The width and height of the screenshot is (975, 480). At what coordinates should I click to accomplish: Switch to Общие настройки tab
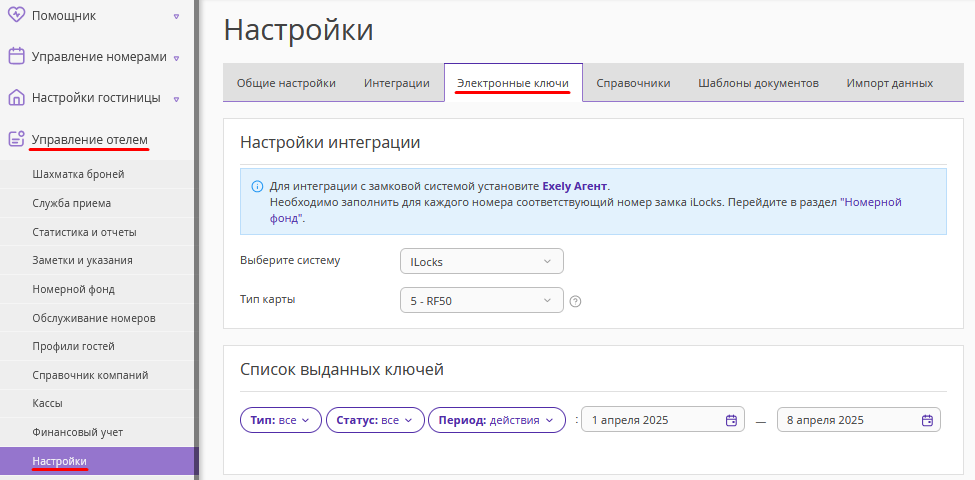pos(287,83)
